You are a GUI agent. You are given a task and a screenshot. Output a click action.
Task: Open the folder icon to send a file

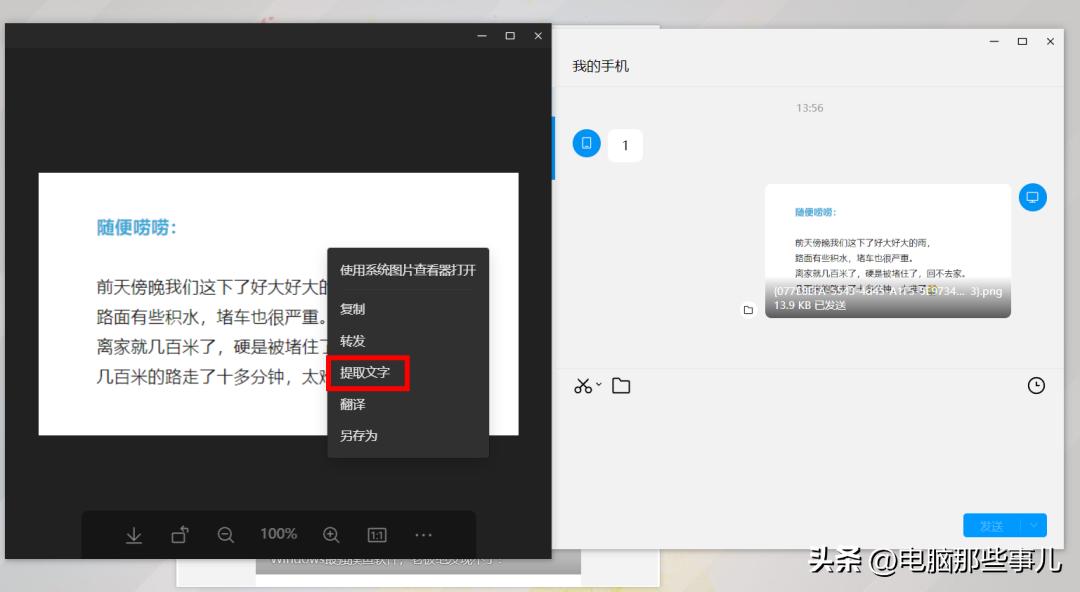[622, 386]
